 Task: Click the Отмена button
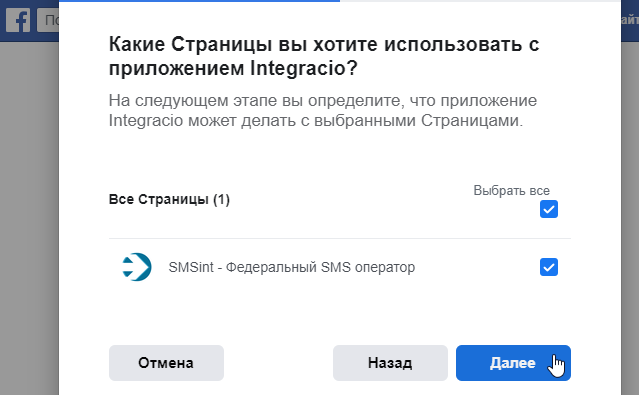[166, 363]
